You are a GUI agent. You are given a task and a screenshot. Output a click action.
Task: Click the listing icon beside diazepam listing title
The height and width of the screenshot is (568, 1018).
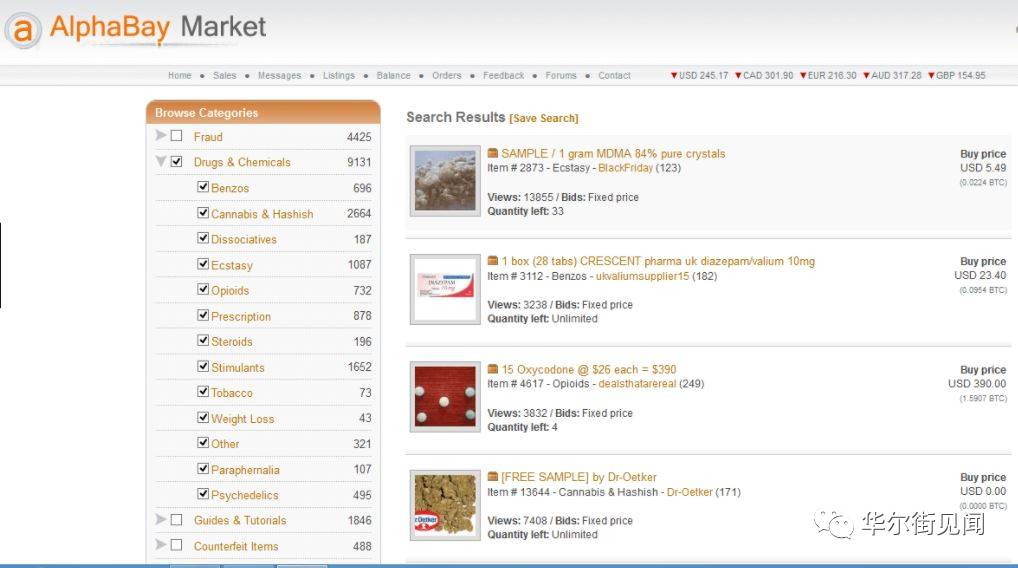coord(493,261)
